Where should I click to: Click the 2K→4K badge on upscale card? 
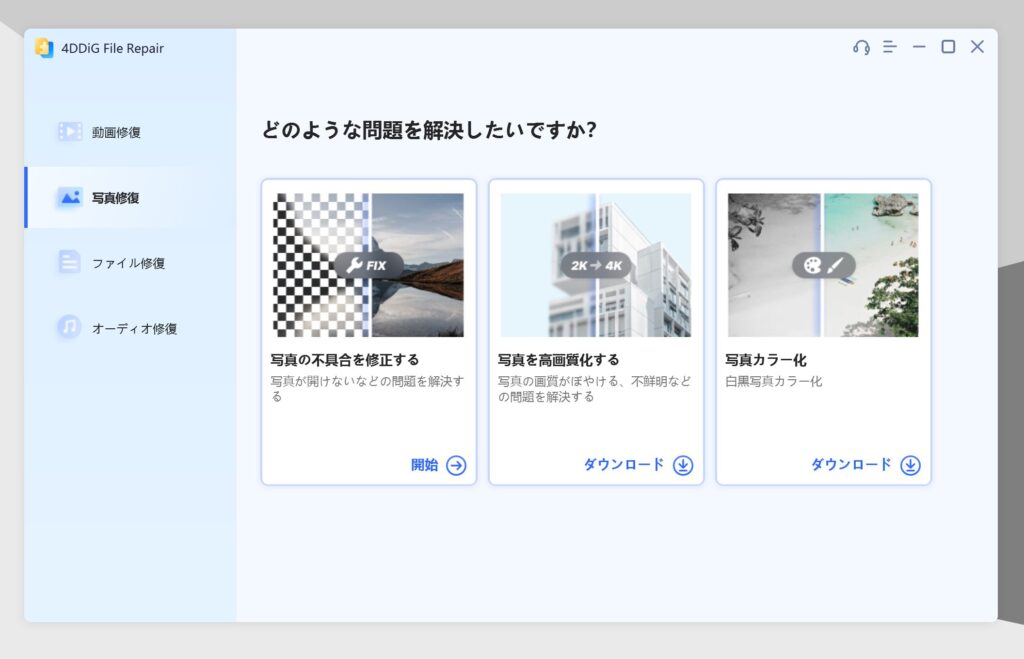pyautogui.click(x=596, y=265)
